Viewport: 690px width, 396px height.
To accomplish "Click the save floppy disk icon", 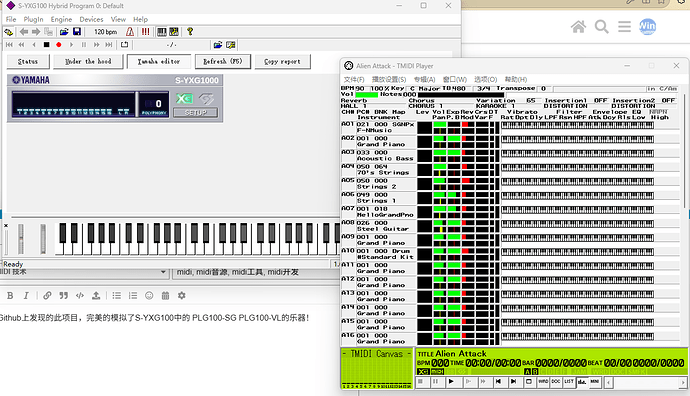I will 77,32.
